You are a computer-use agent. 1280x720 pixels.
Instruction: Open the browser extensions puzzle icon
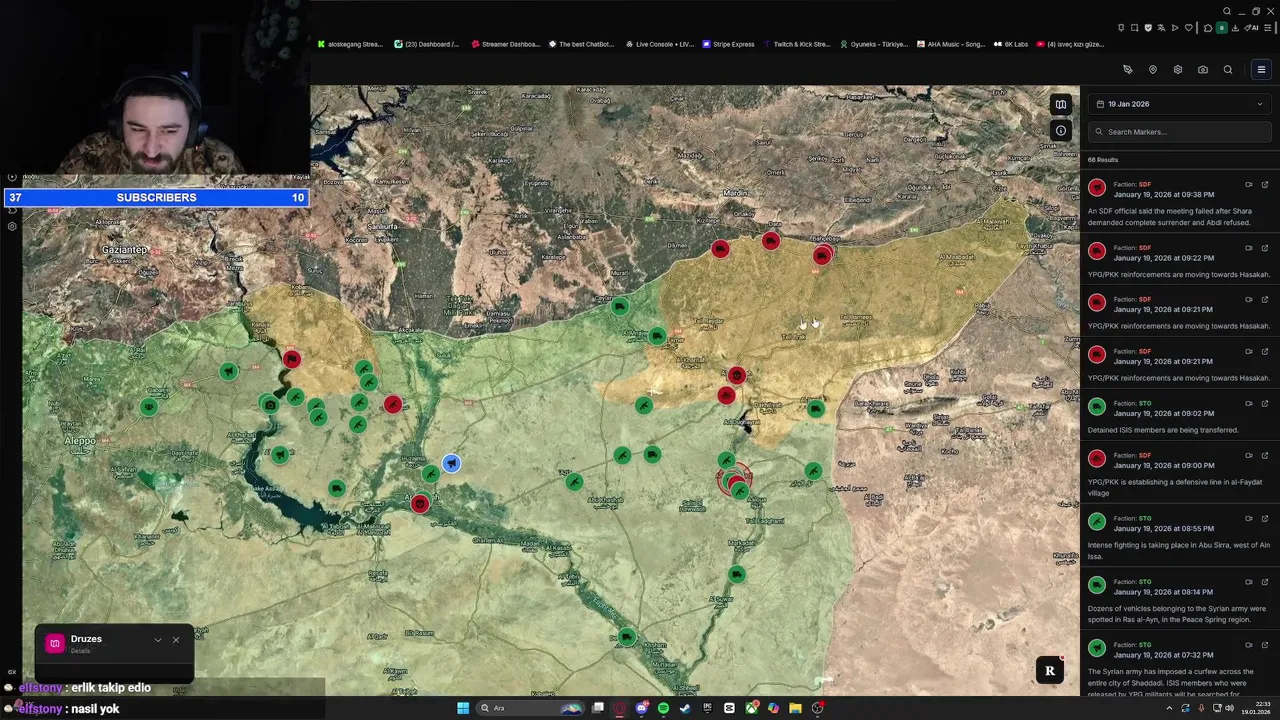[x=1208, y=28]
